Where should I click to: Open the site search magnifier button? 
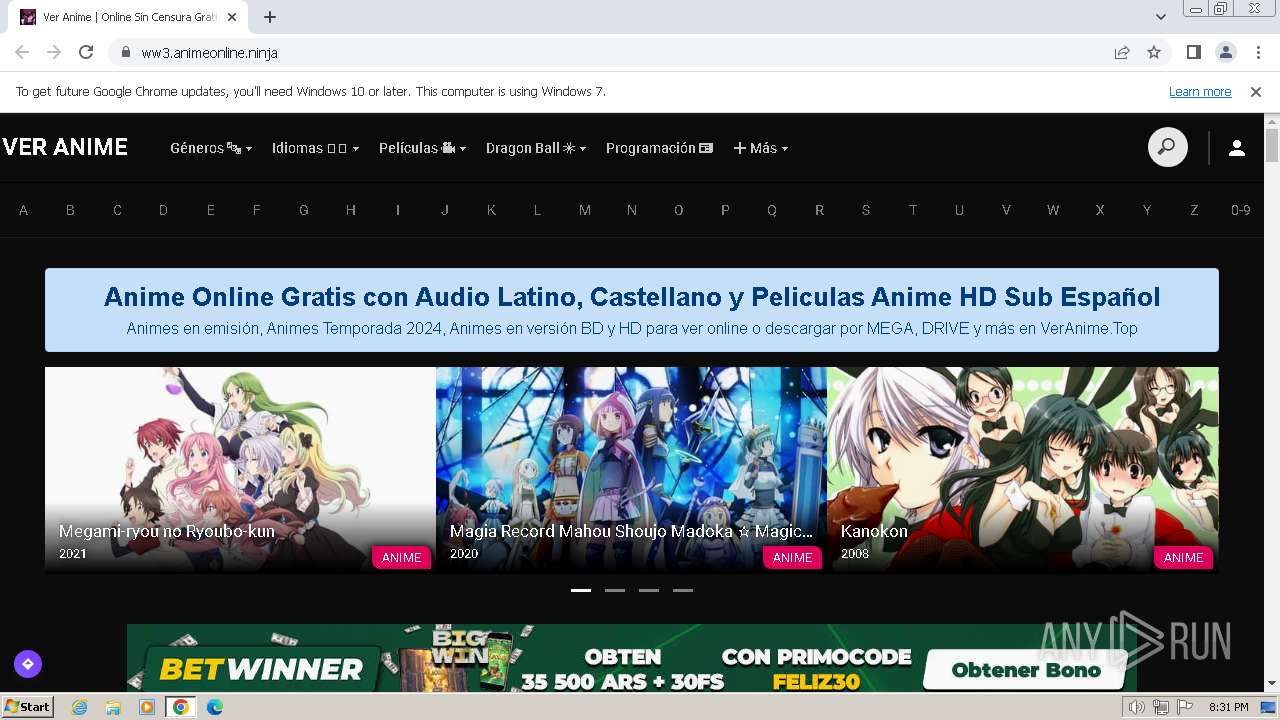point(1167,147)
